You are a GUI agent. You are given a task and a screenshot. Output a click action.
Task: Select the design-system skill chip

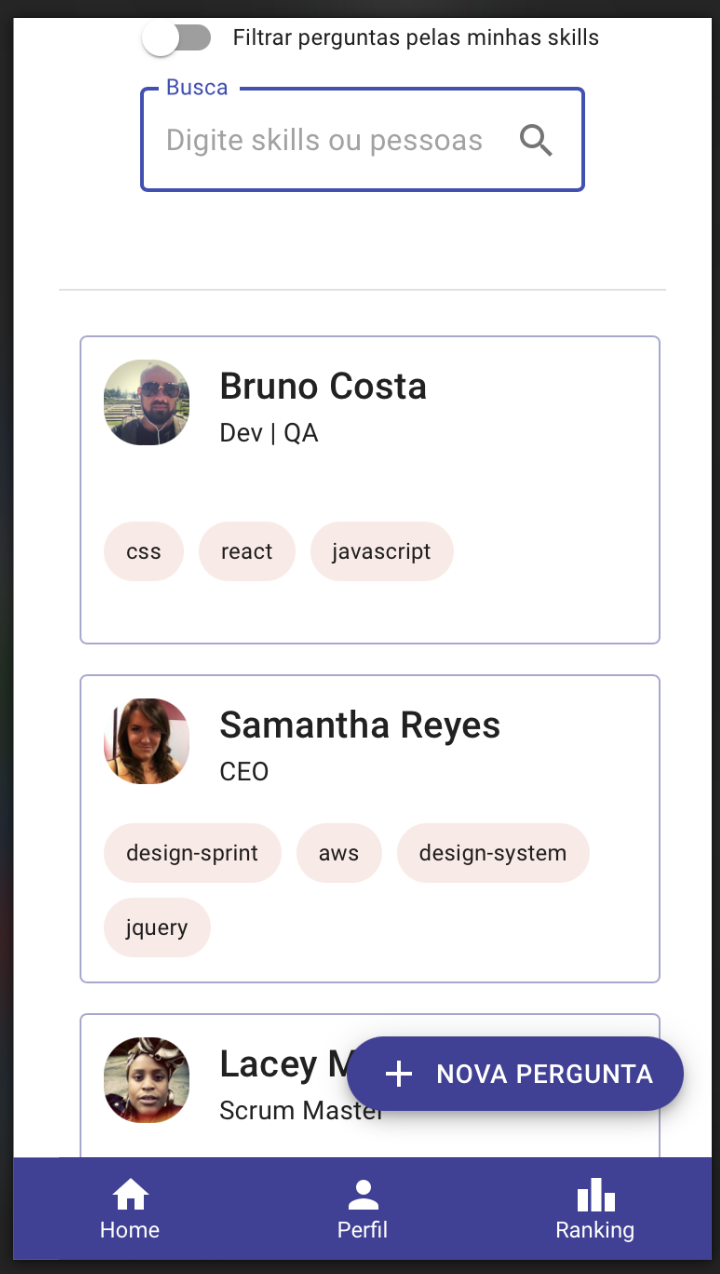pos(493,853)
